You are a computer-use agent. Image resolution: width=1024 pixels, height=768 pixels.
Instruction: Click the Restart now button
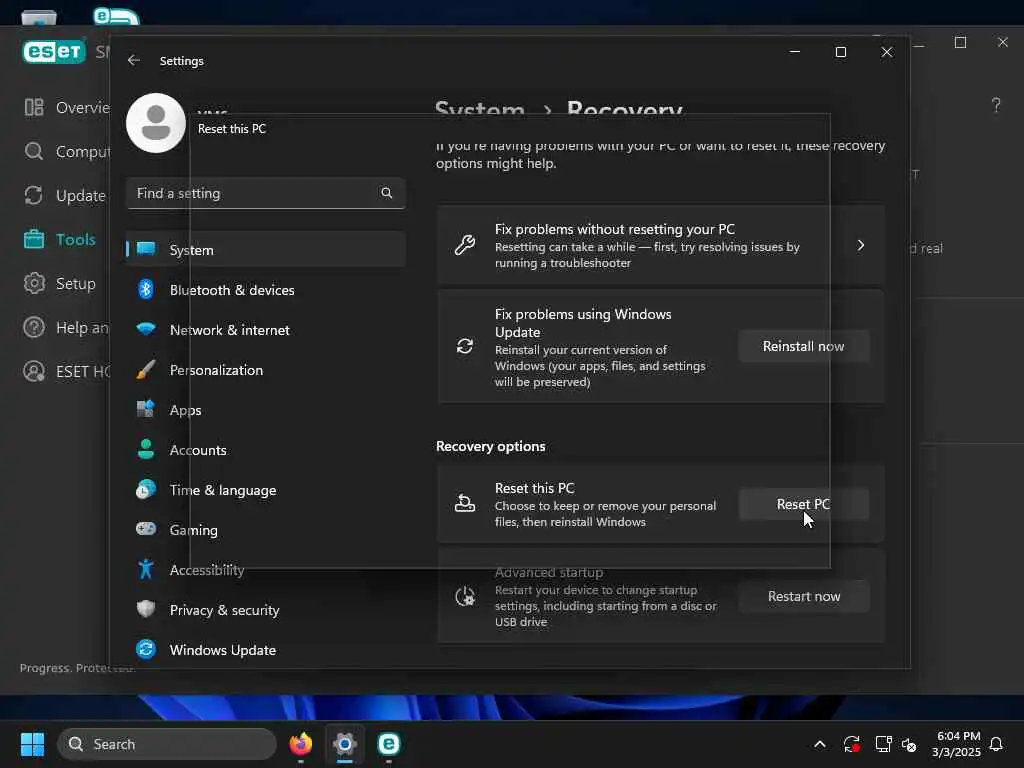[804, 596]
